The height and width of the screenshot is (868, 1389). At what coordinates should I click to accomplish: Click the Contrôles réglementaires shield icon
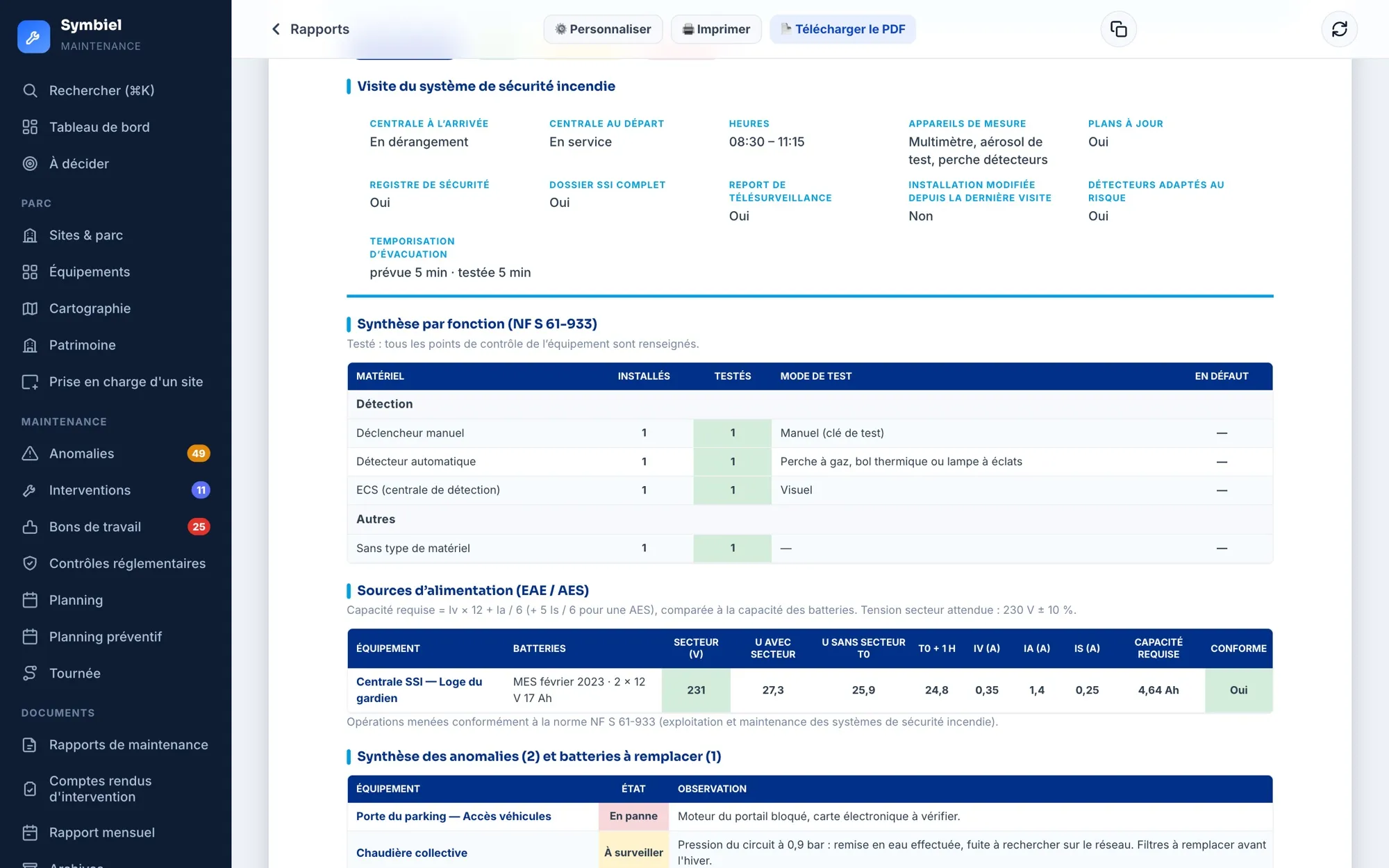click(30, 563)
